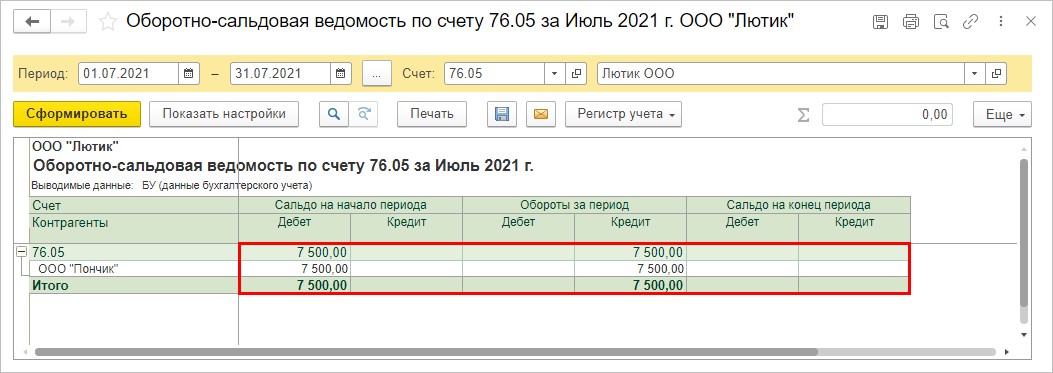Open calendar for start date 01.07.2021
Viewport: 1053px width, 373px height.
tap(189, 74)
